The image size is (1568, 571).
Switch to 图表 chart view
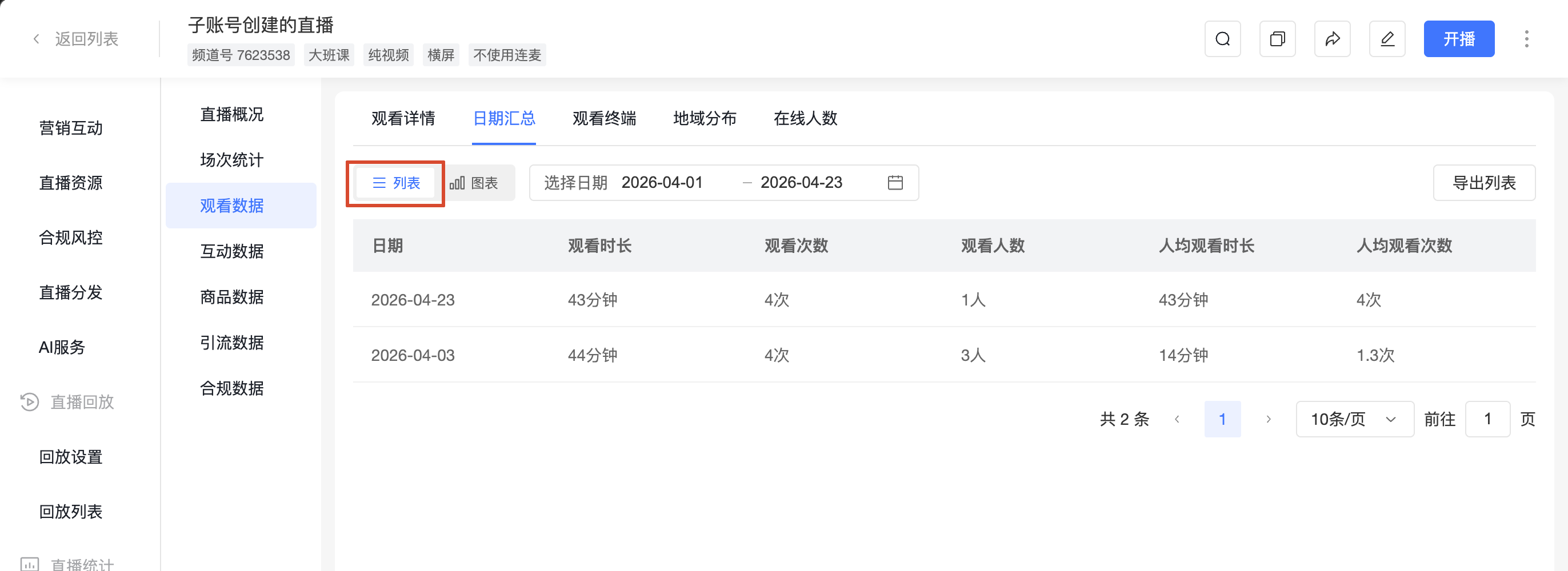(x=474, y=183)
